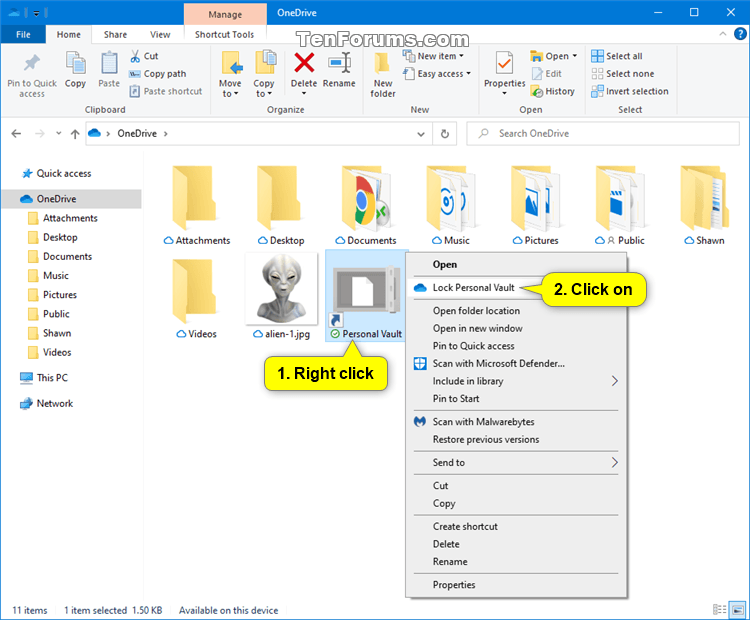The height and width of the screenshot is (620, 750).
Task: Choose Copy path in ribbon
Action: pos(158,74)
